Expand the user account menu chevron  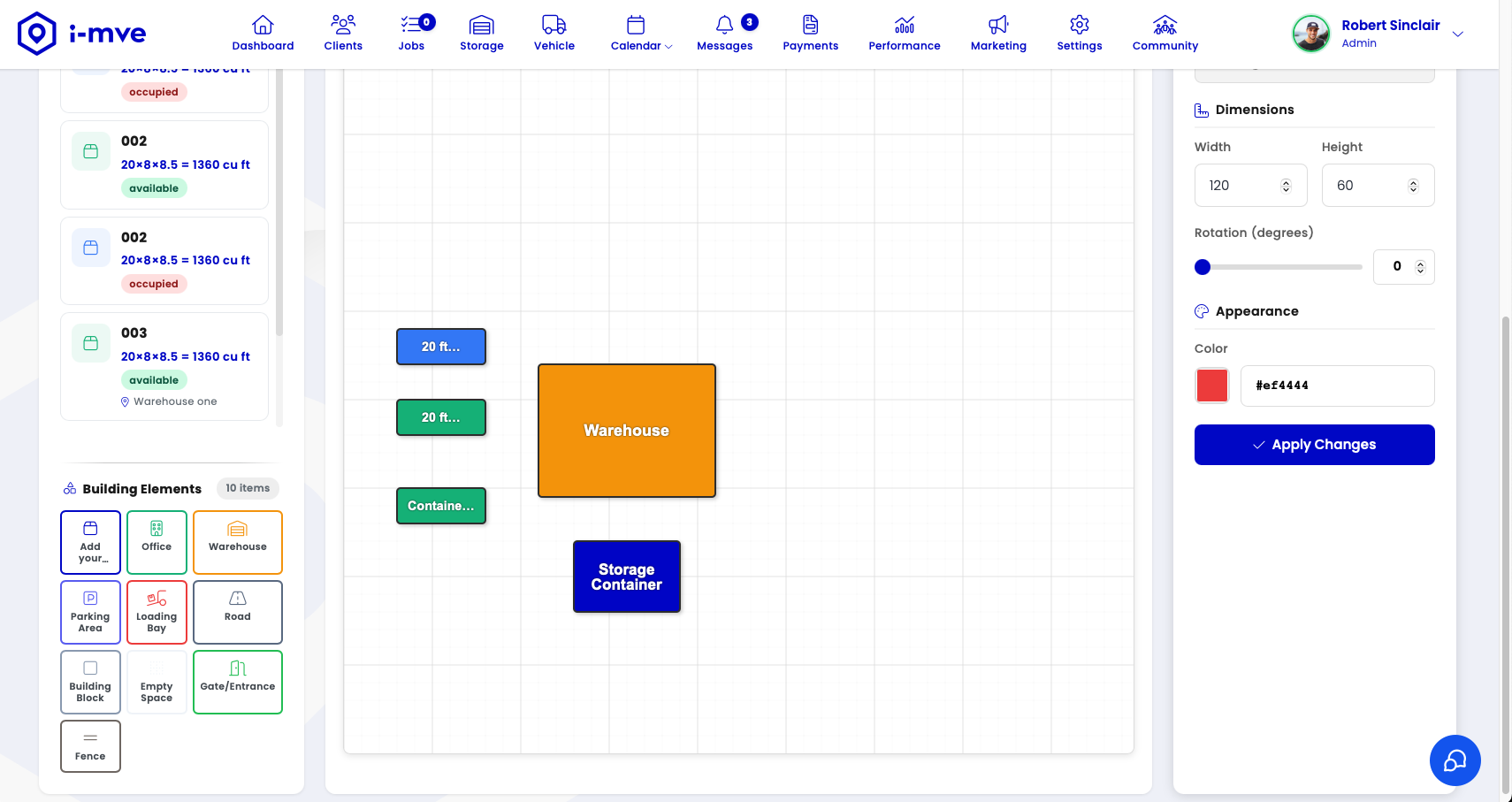click(x=1458, y=34)
